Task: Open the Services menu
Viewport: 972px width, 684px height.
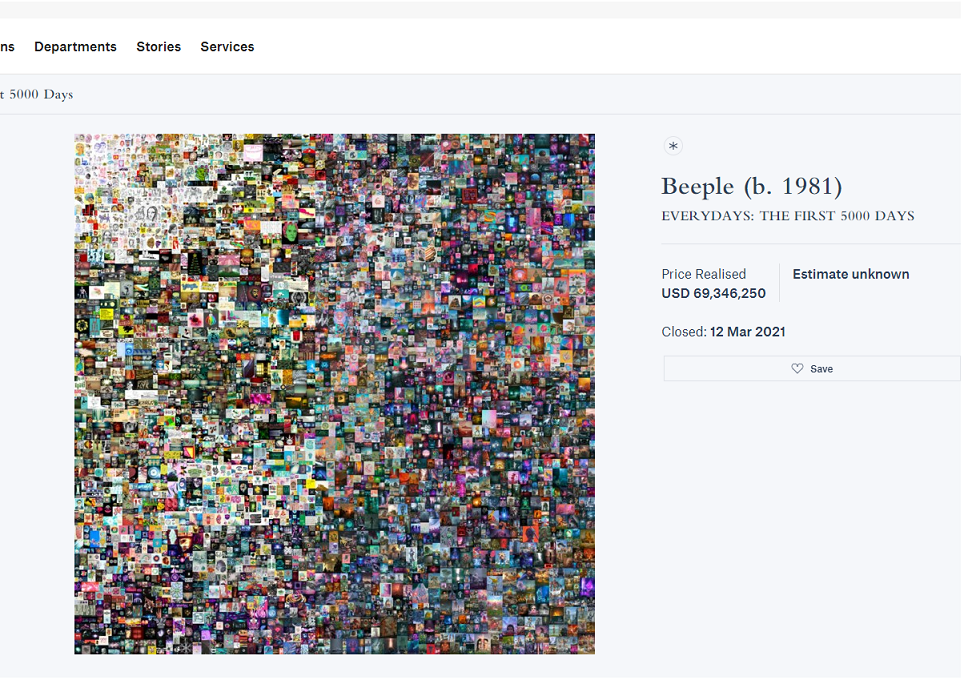Action: click(x=227, y=47)
